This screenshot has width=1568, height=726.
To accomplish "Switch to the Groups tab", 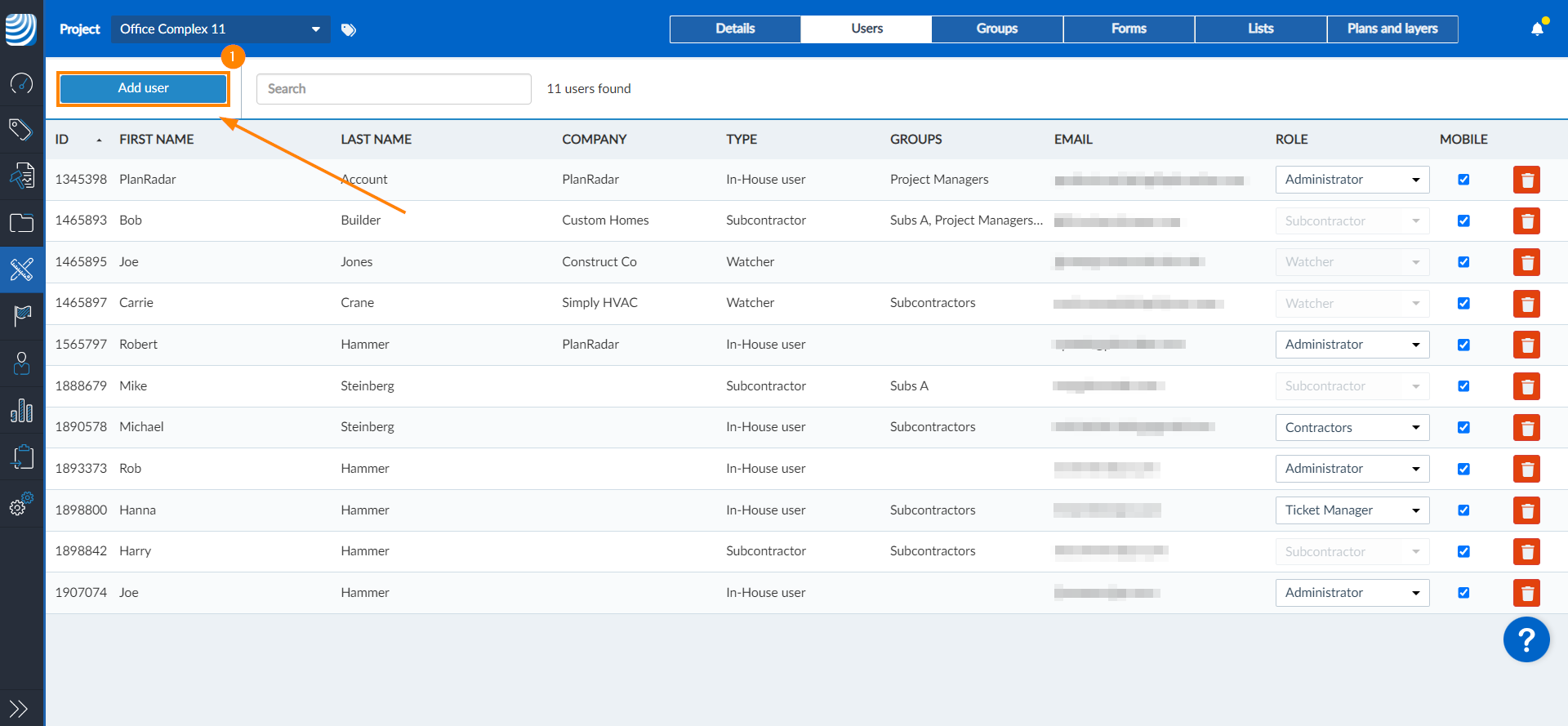I will pyautogui.click(x=996, y=29).
